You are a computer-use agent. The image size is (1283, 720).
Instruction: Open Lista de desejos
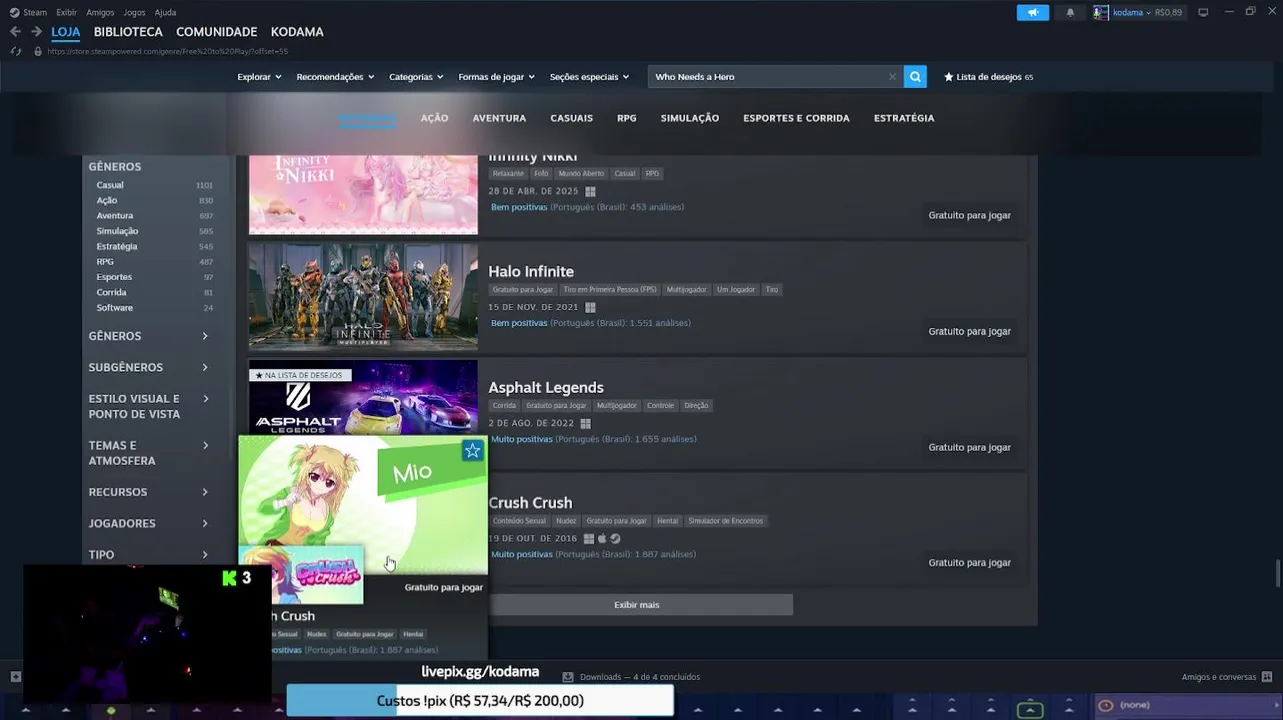[988, 77]
